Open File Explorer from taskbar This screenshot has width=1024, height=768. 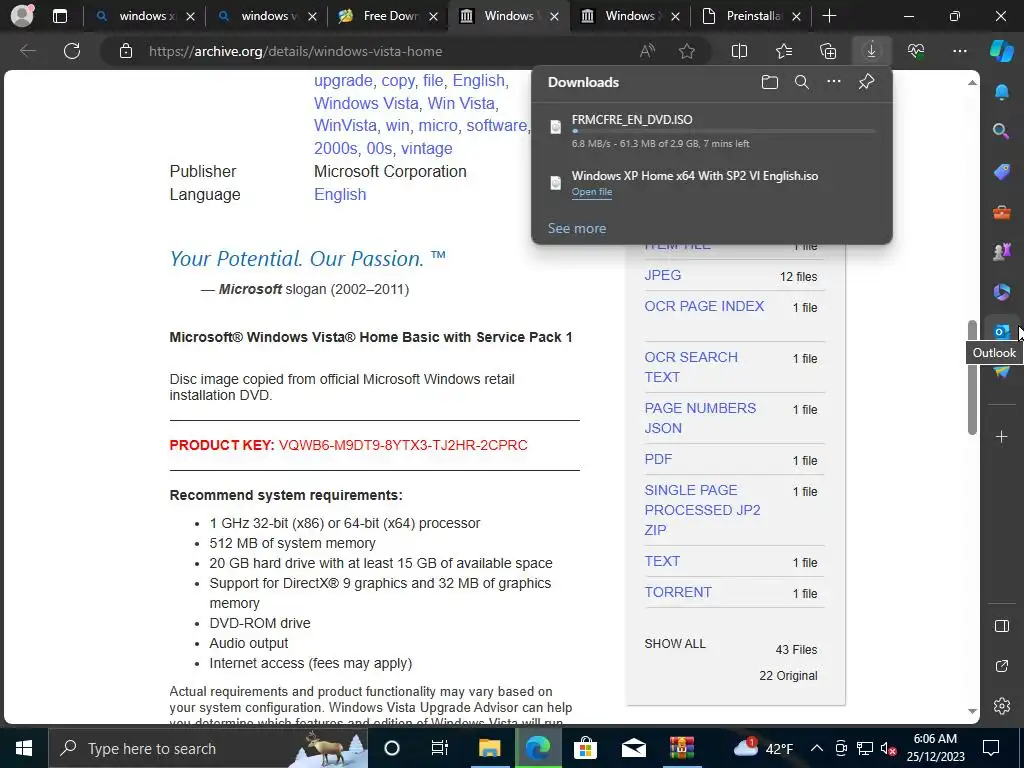tap(489, 748)
